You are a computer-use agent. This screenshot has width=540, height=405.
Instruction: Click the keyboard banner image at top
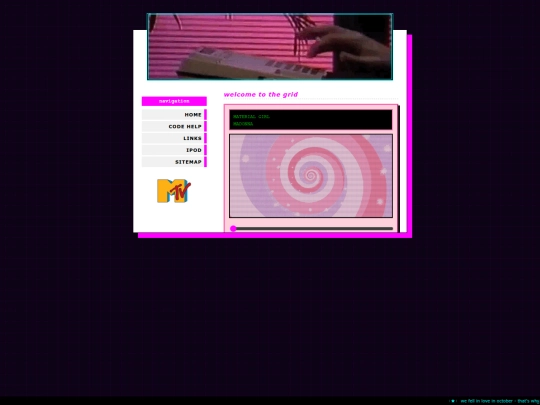point(270,46)
